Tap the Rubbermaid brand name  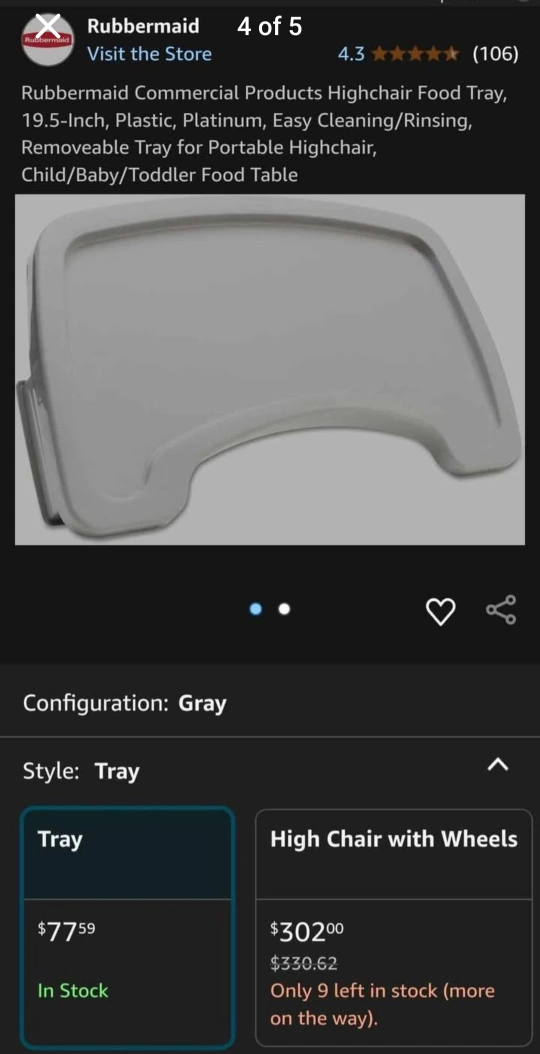[x=143, y=26]
